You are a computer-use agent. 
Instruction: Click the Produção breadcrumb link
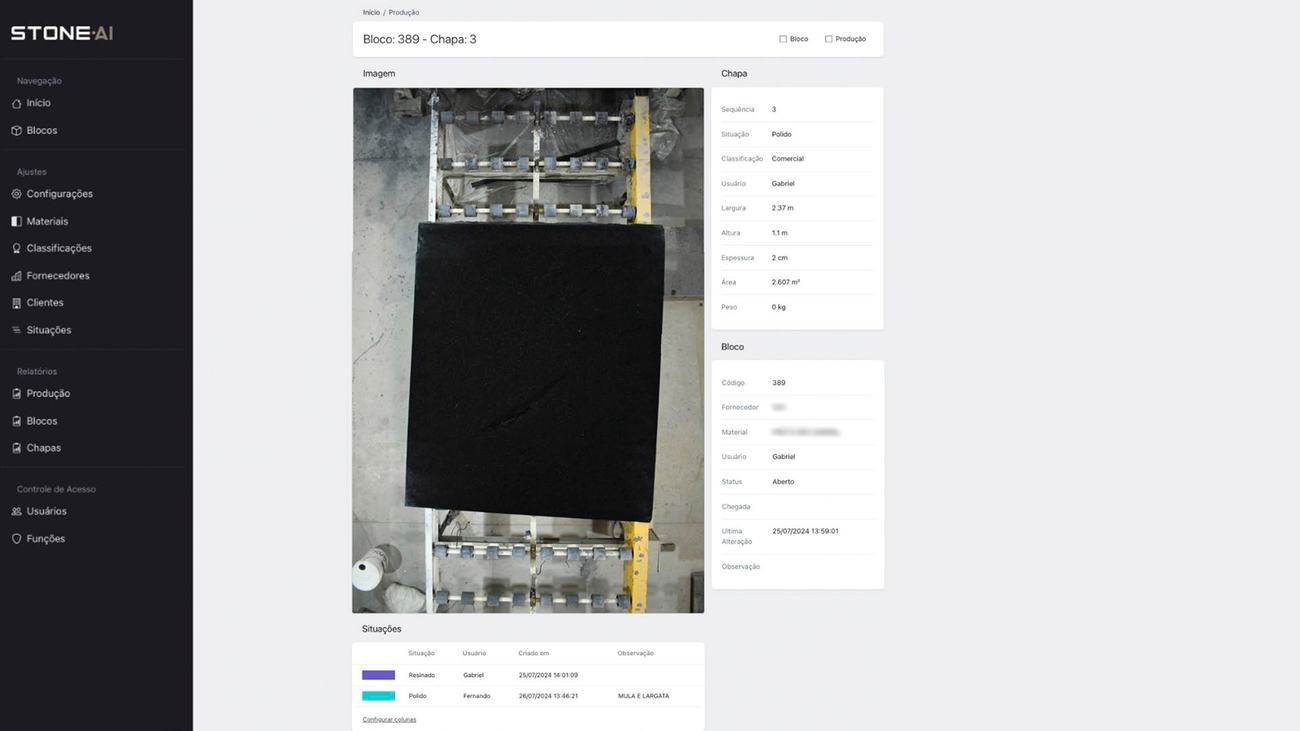404,13
